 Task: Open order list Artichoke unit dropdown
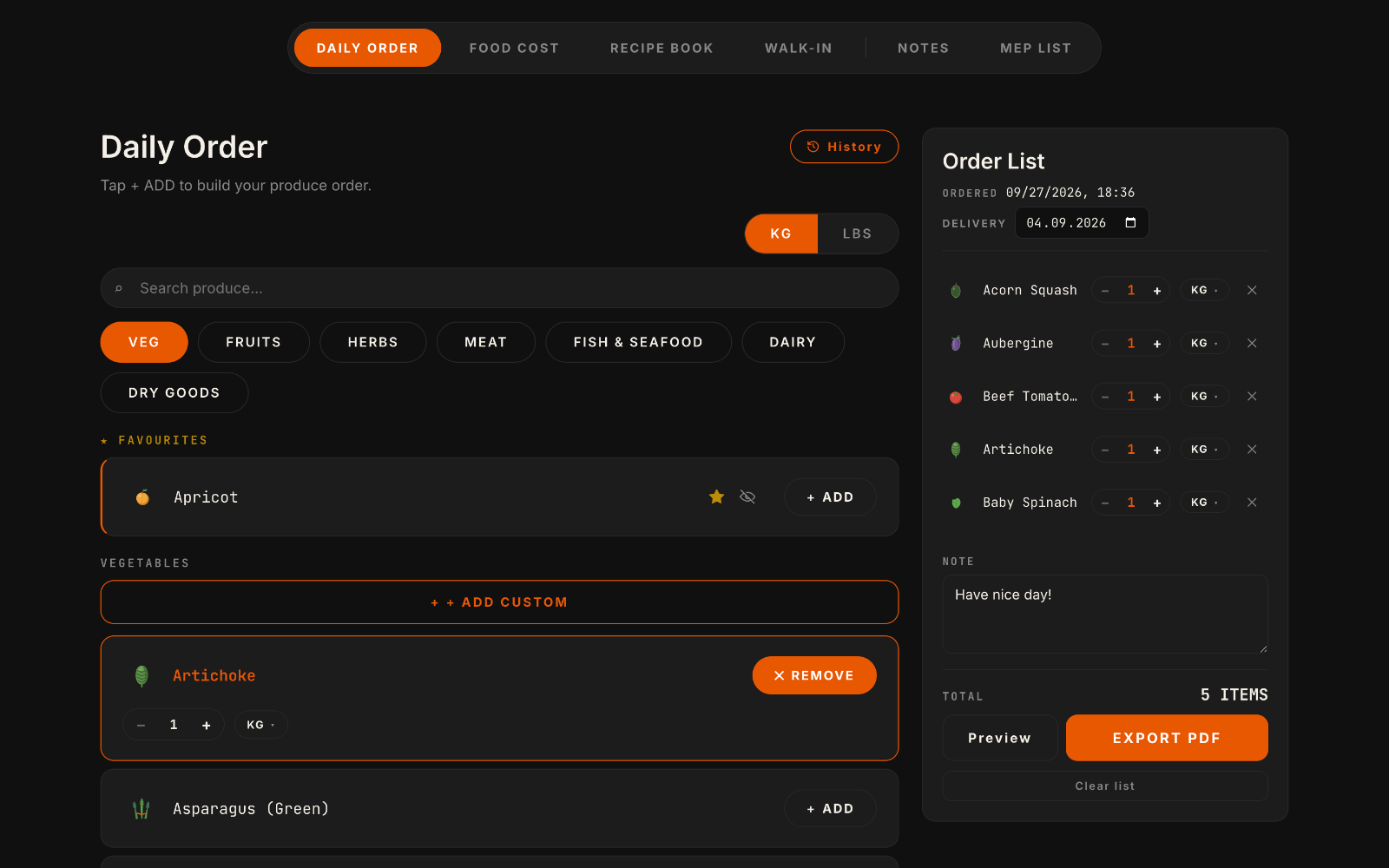coord(1204,450)
